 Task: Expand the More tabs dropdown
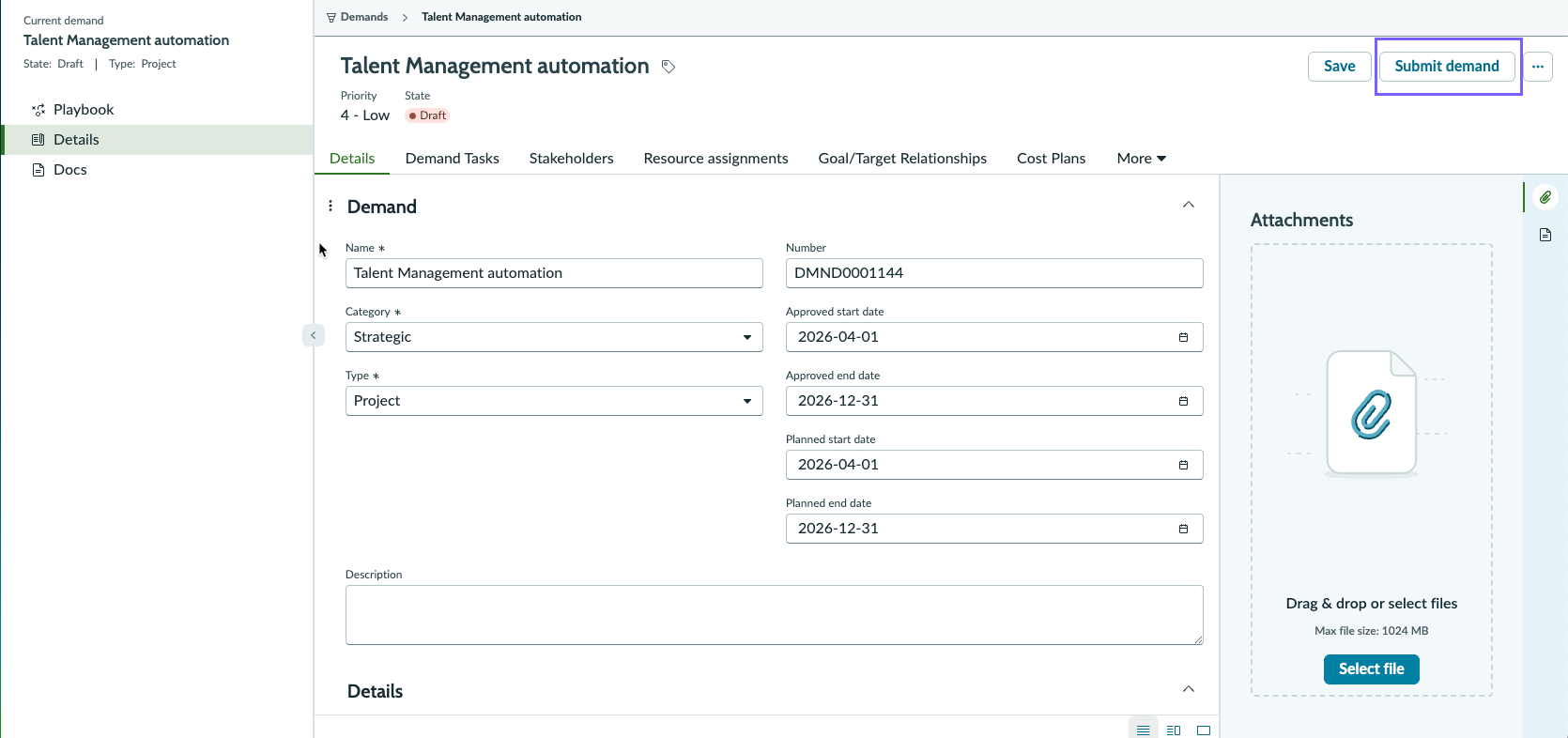pos(1141,159)
